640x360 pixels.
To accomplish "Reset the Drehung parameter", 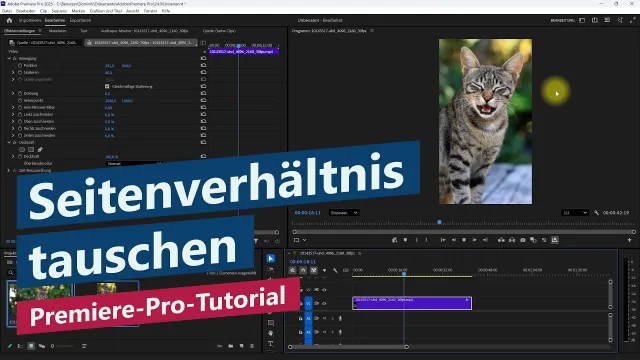I will [x=203, y=93].
